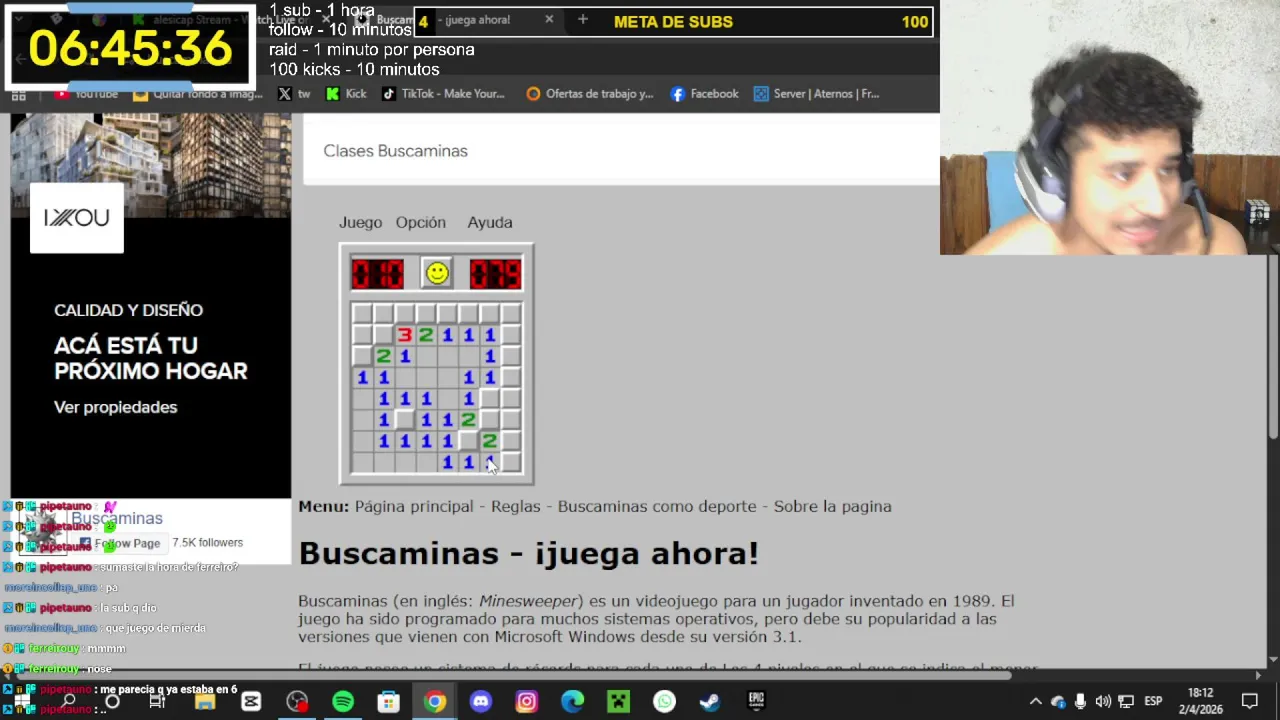The height and width of the screenshot is (720, 1280).
Task: Open the clock showing 18:12
Action: pos(1200,701)
